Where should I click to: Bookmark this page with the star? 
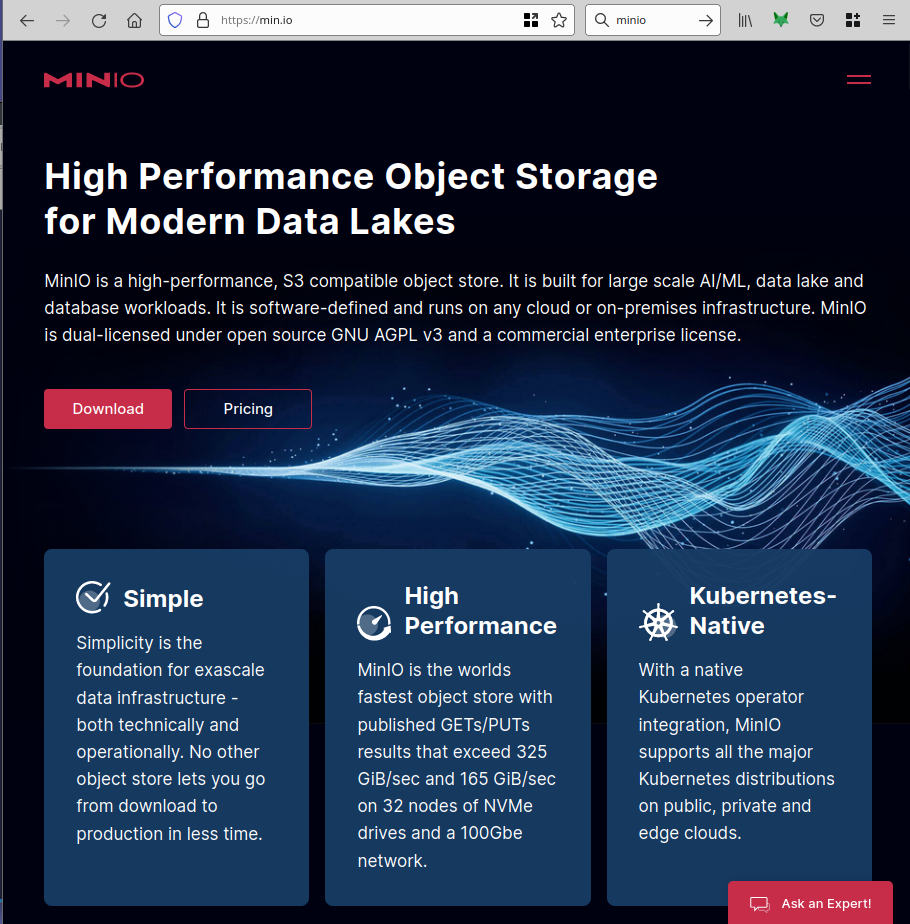click(x=559, y=20)
